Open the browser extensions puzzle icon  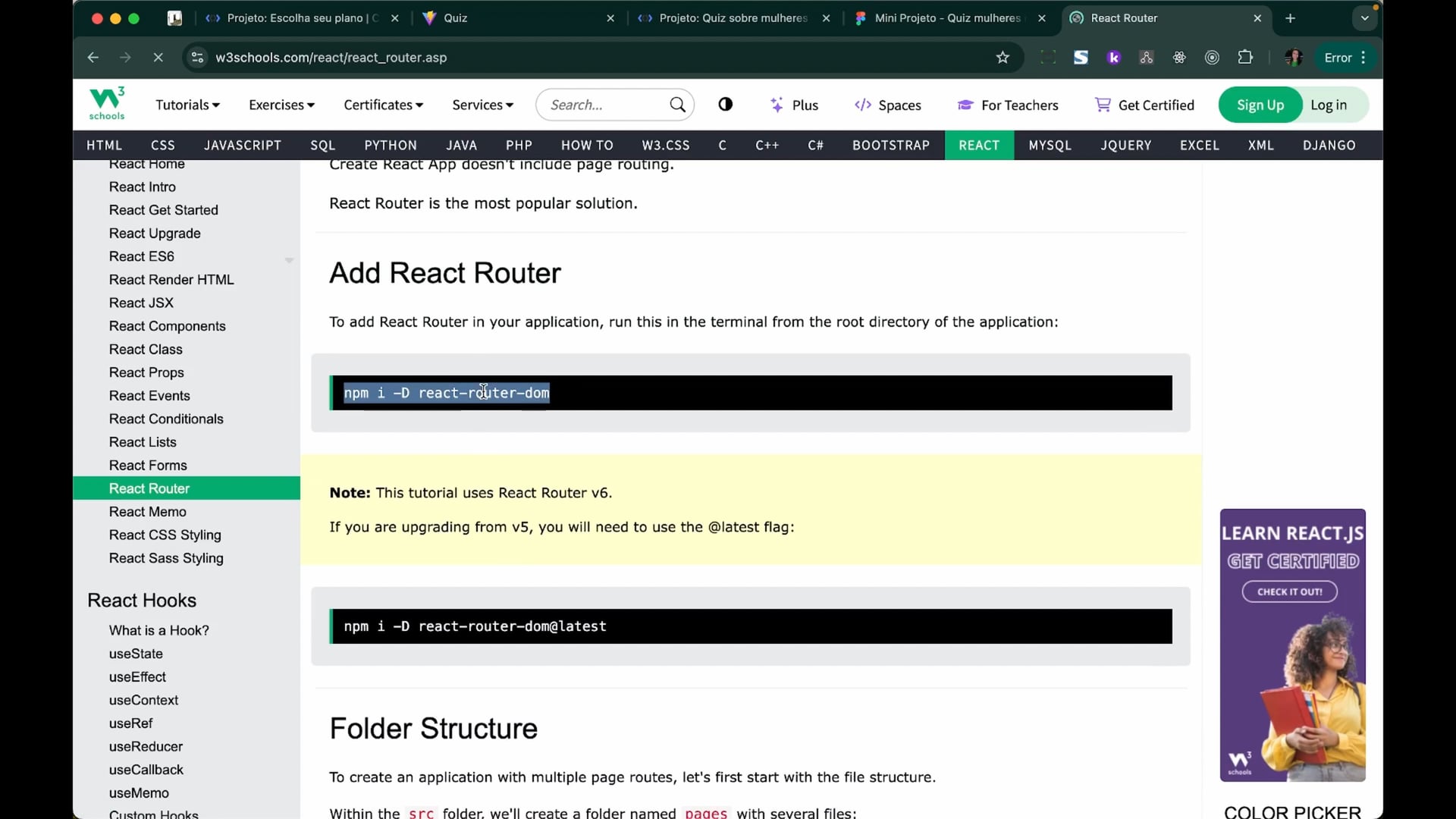pyautogui.click(x=1245, y=58)
